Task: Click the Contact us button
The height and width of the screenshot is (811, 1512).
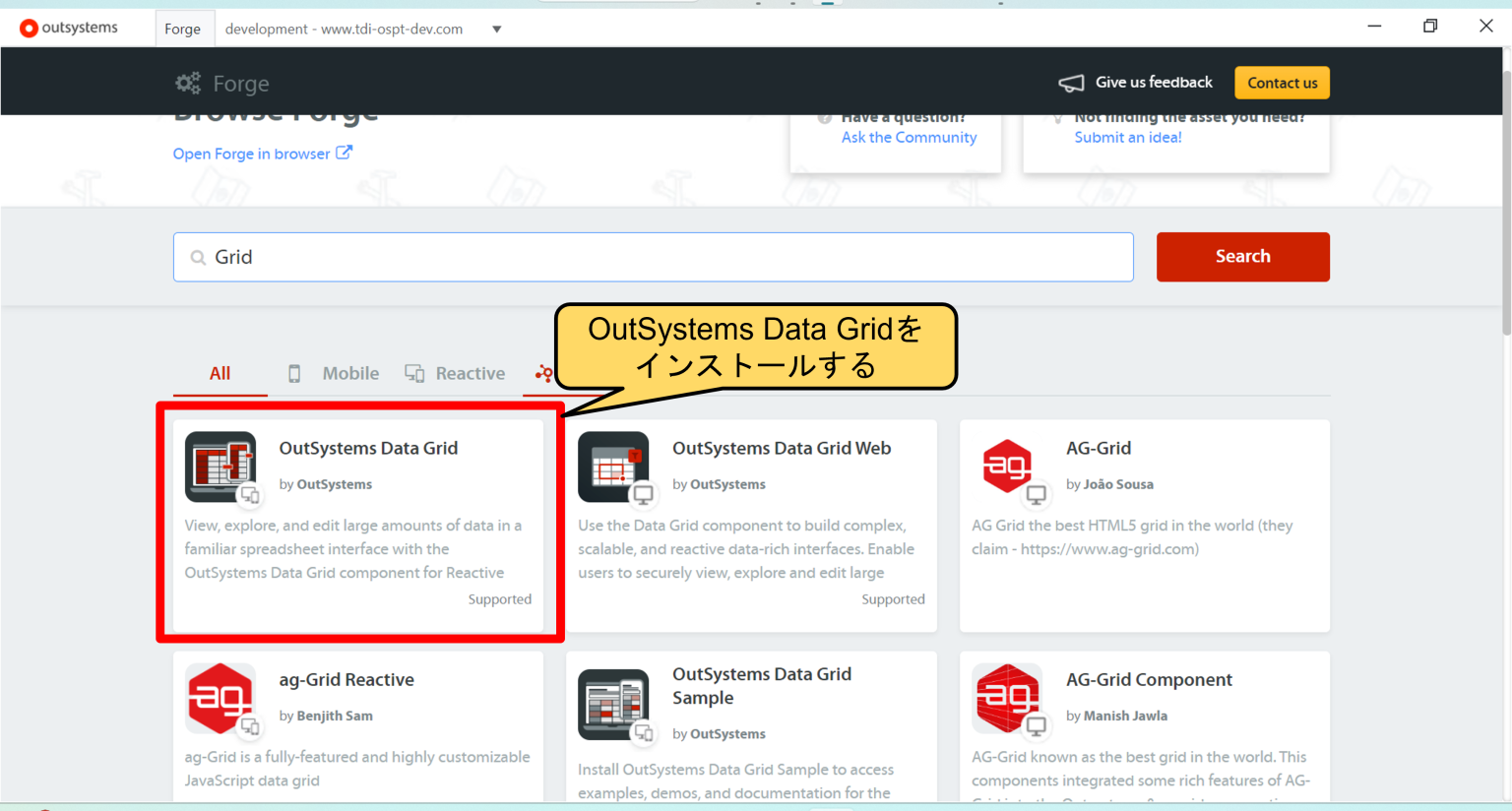Action: [1282, 83]
